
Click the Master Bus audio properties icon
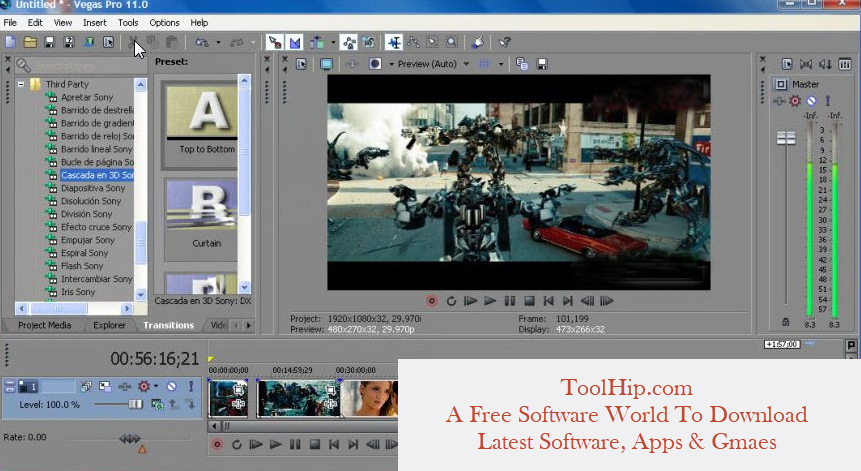787,64
